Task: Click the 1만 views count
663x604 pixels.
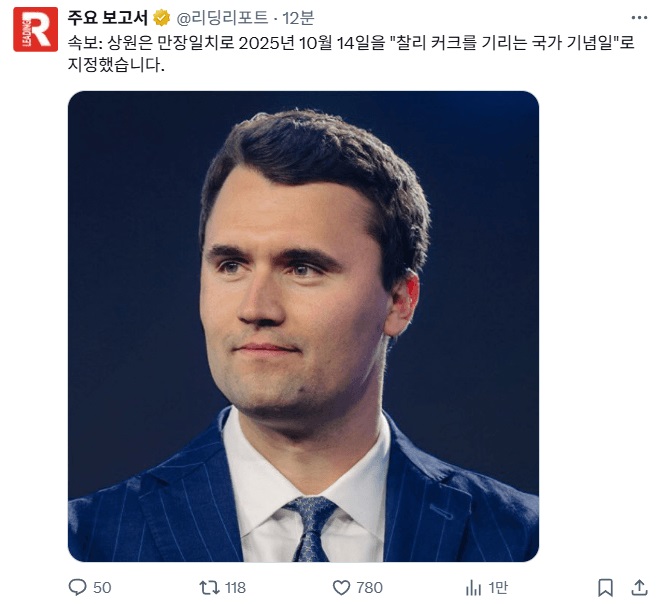Action: point(498,587)
